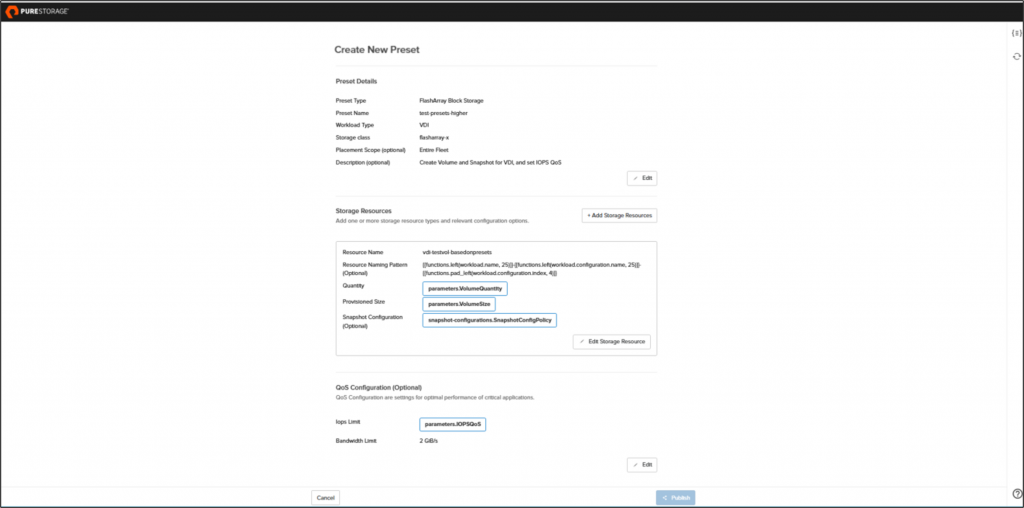Select the SnapshotConfigPolicy field

[490, 320]
